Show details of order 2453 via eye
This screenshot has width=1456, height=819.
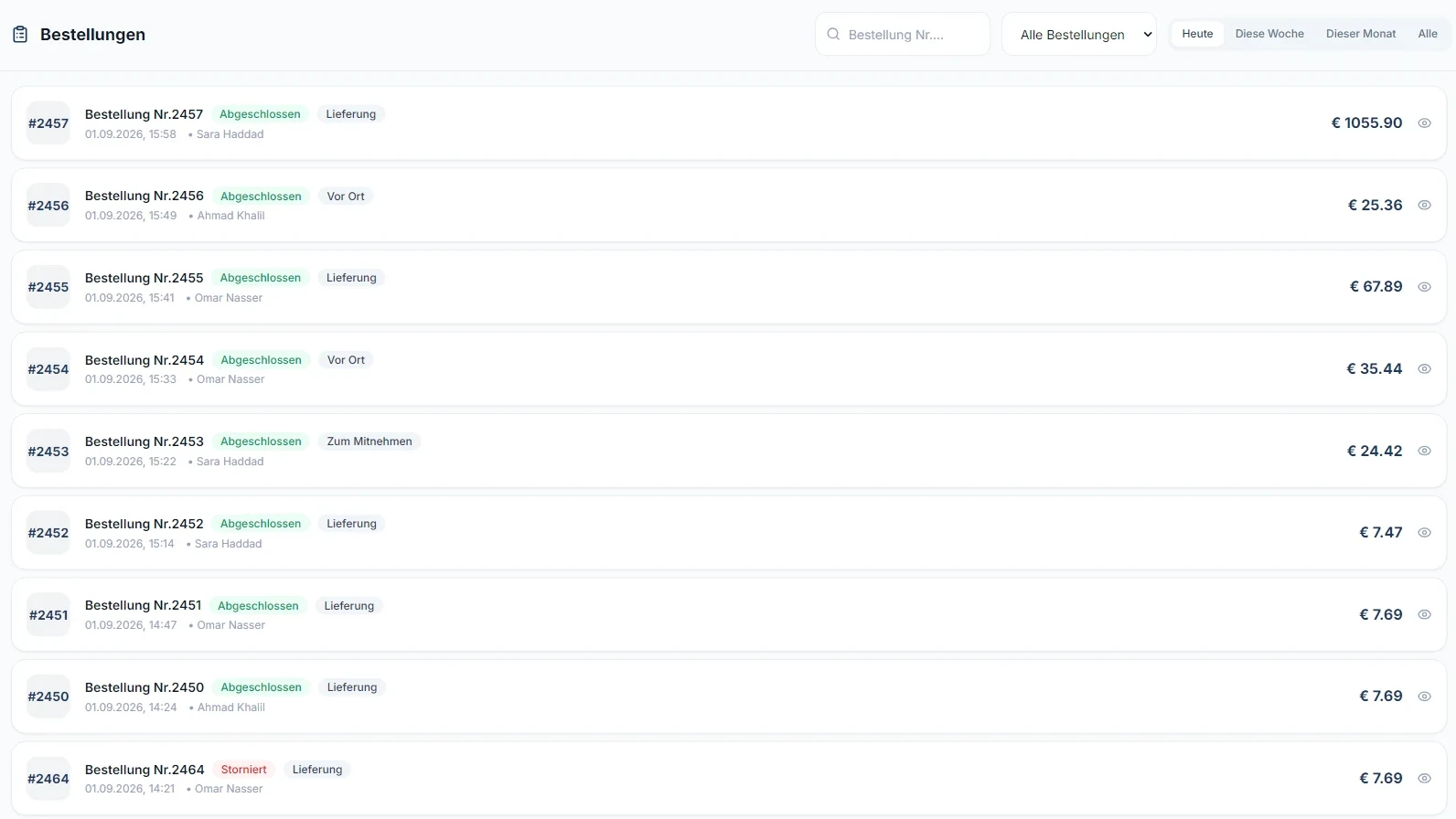click(1424, 451)
